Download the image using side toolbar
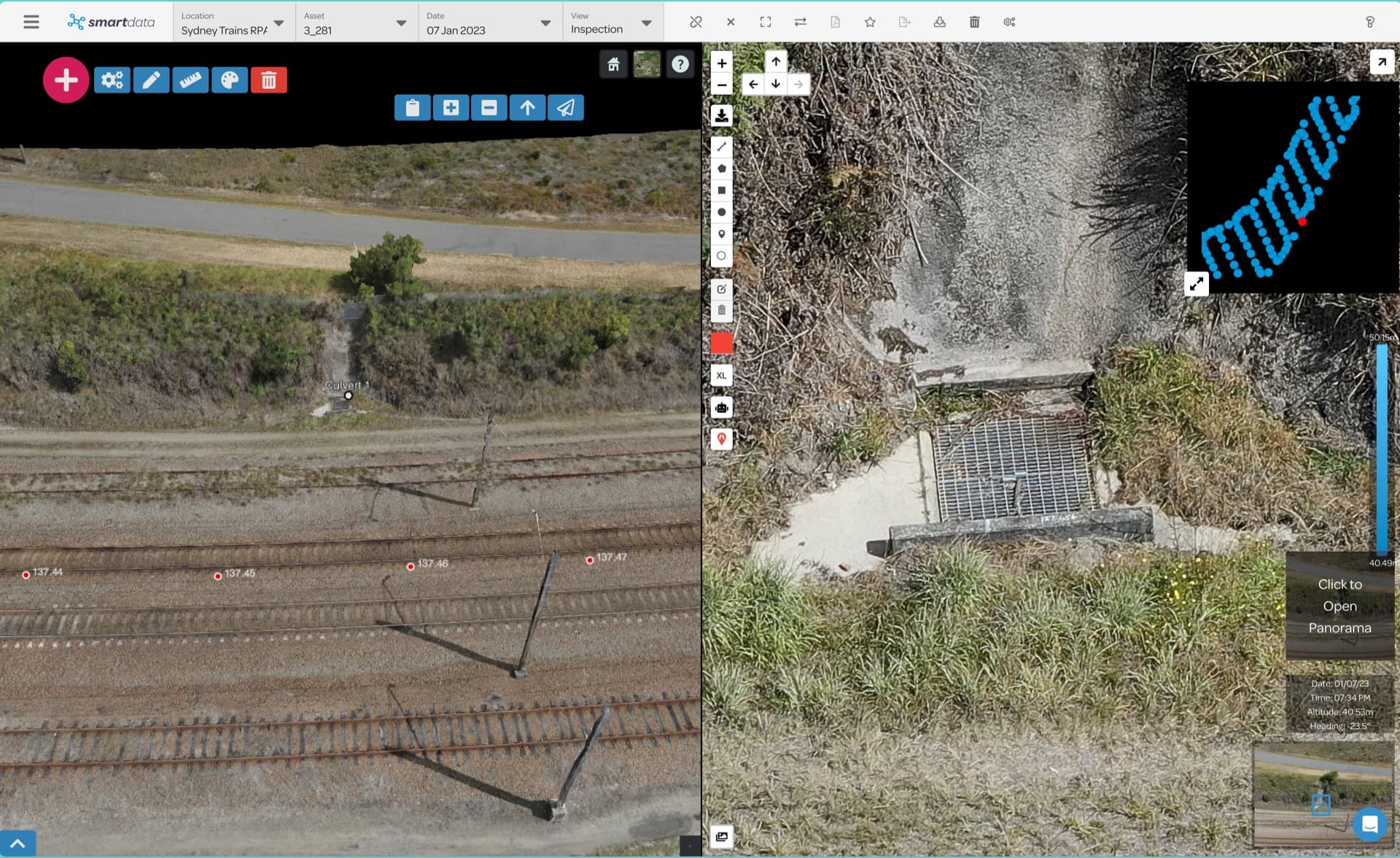 [x=722, y=115]
